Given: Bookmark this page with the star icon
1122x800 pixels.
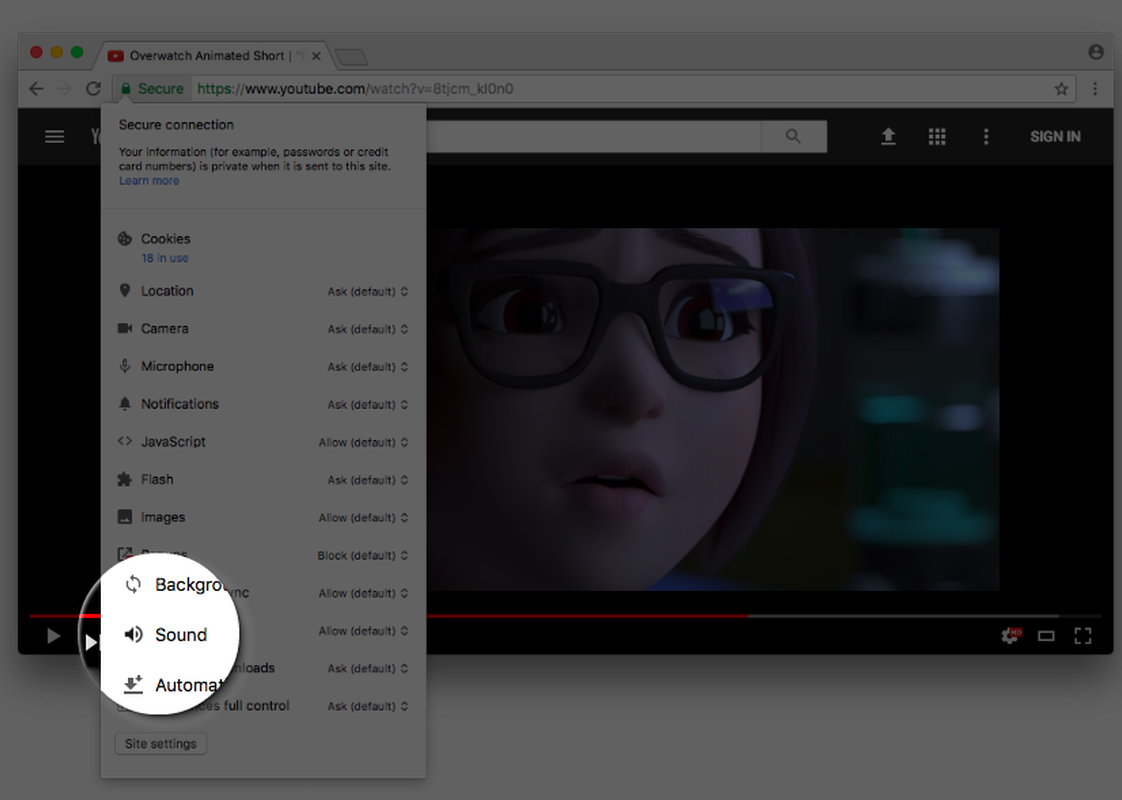Looking at the screenshot, I should [1062, 89].
